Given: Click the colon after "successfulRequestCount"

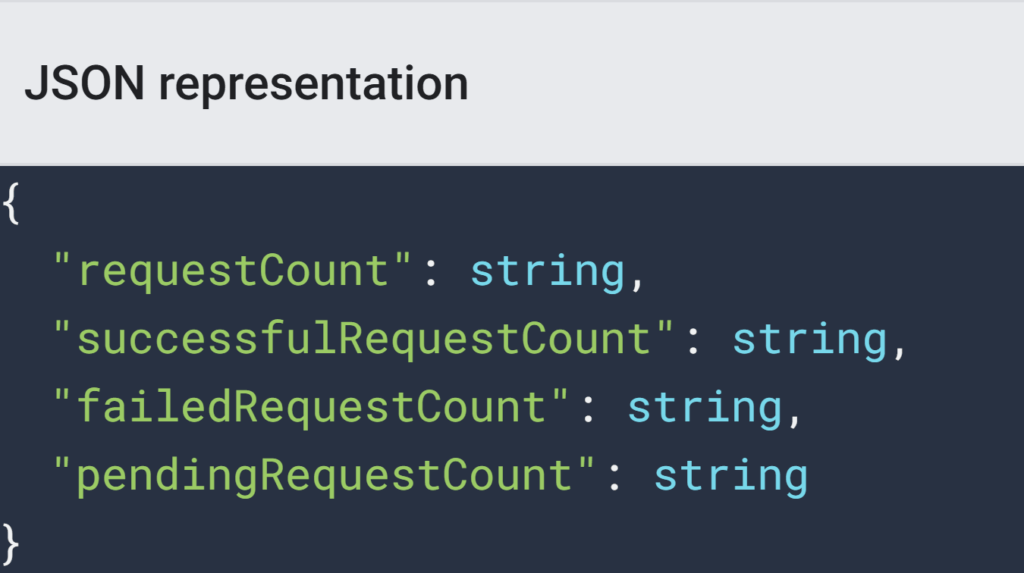Looking at the screenshot, I should pos(693,342).
